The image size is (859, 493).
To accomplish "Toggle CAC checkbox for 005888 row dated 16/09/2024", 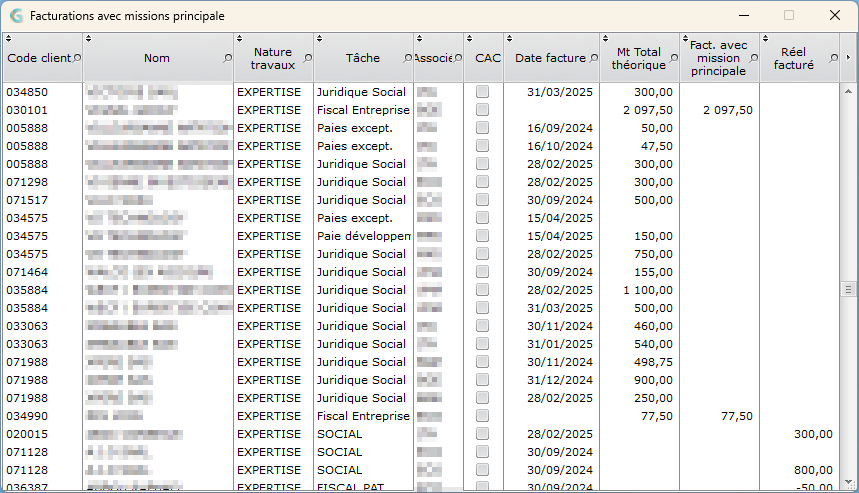I will click(x=482, y=128).
